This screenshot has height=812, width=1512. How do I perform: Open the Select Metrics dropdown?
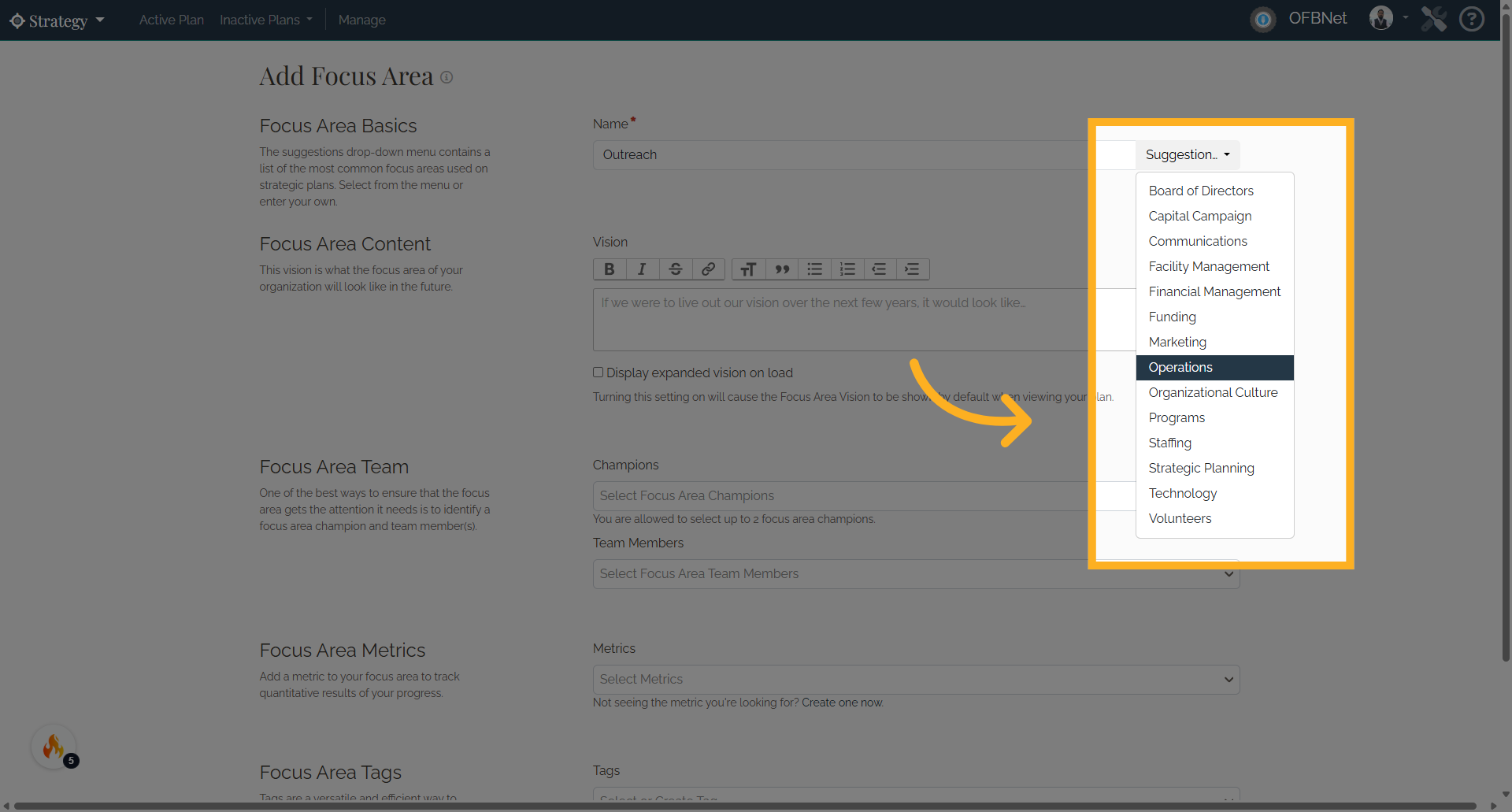[916, 680]
